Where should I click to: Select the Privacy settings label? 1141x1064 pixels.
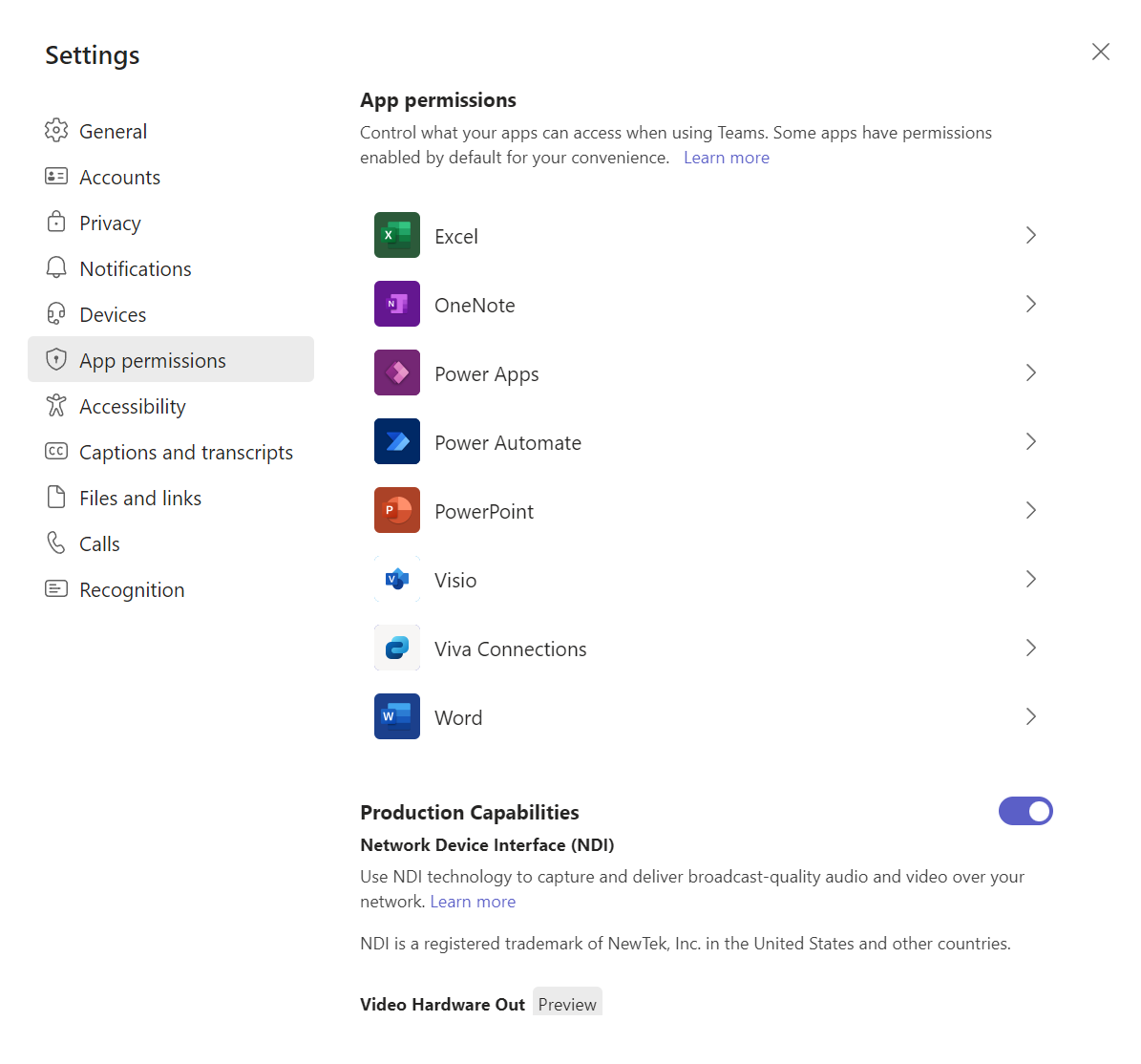[x=110, y=223]
